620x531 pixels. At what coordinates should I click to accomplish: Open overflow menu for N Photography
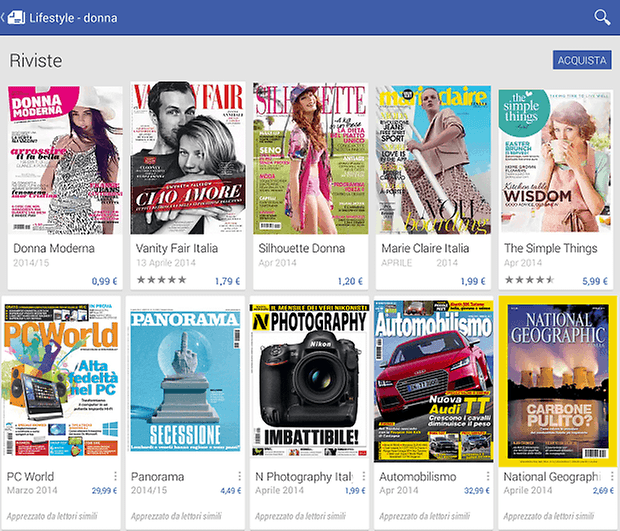pos(363,476)
